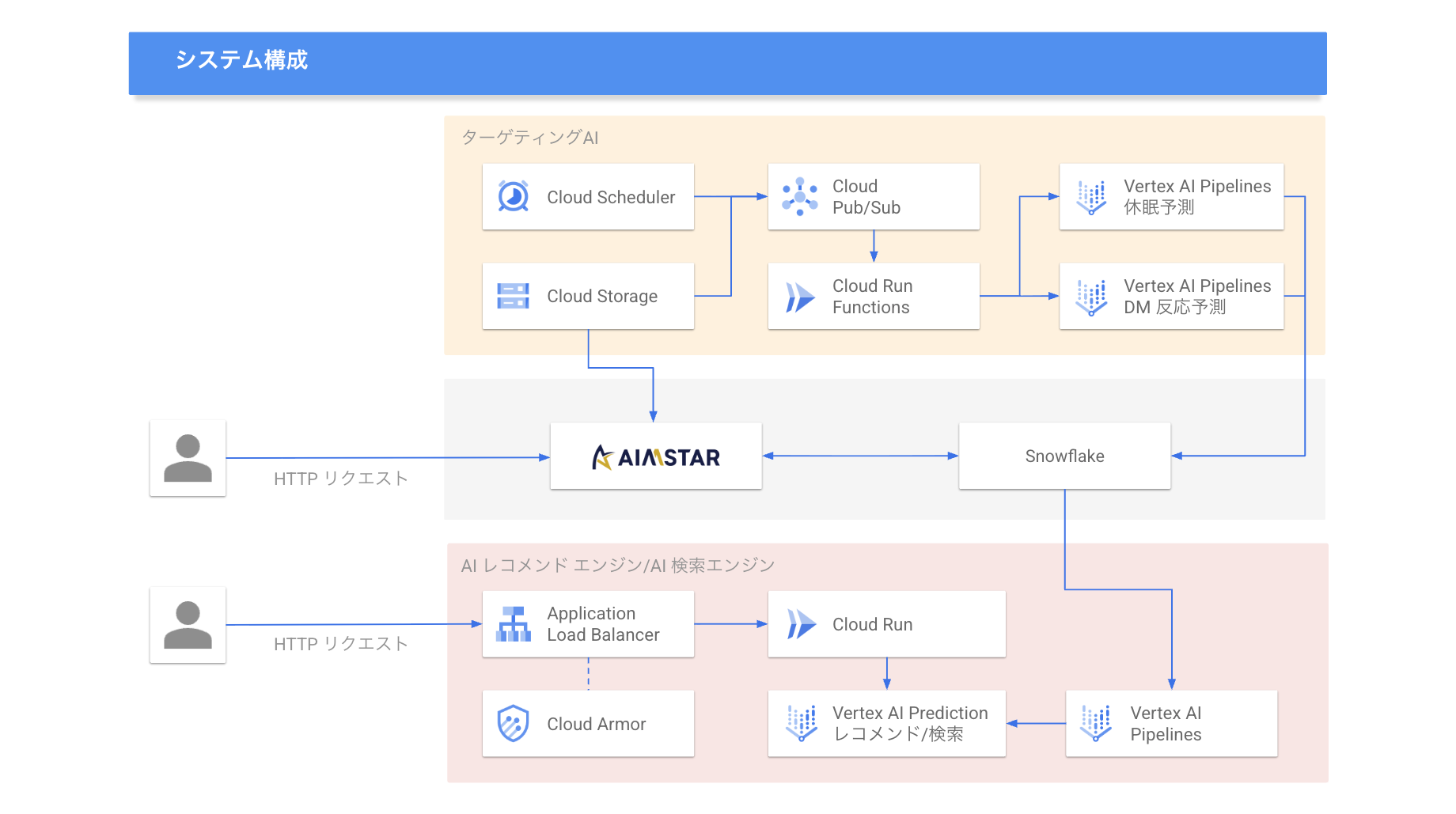The image size is (1456, 814).
Task: Select the レコメンド/検索 text
Action: (x=898, y=734)
